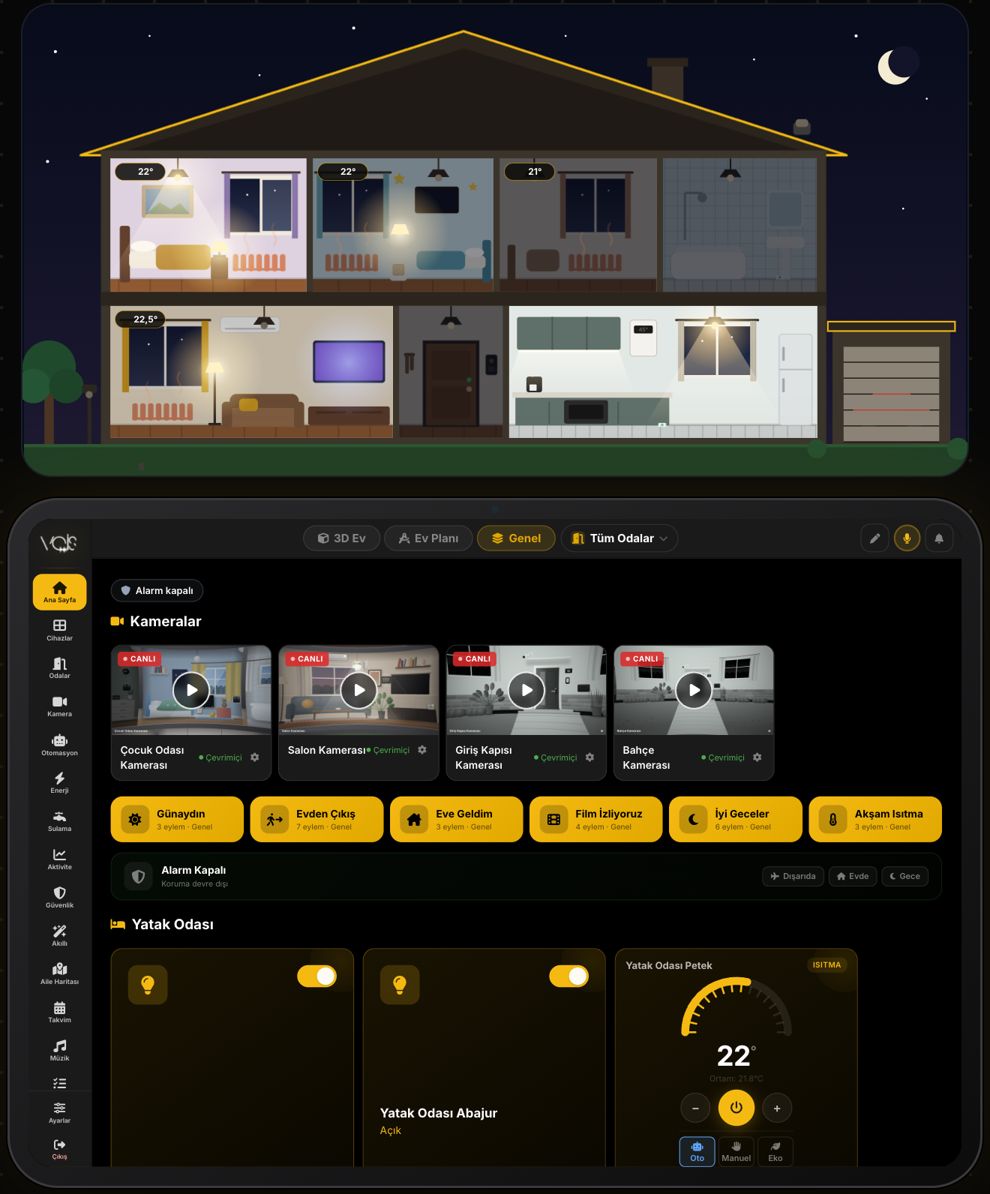Image resolution: width=990 pixels, height=1194 pixels.
Task: Open Aktivite chart in sidebar
Action: tap(59, 859)
